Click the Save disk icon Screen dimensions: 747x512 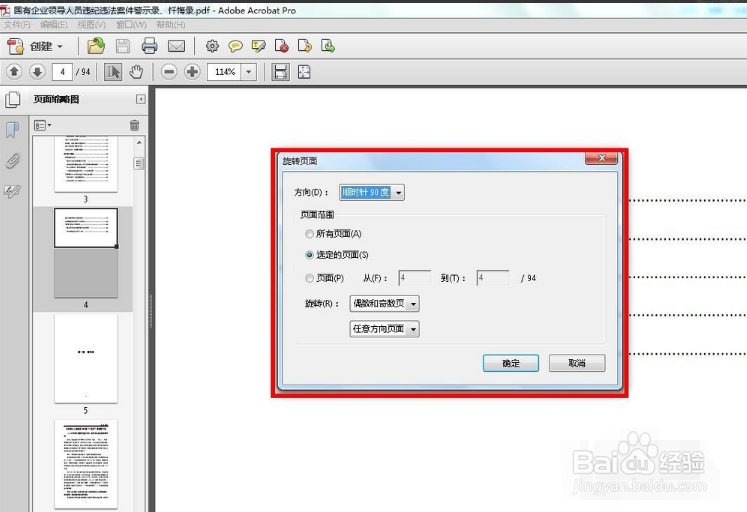point(123,46)
